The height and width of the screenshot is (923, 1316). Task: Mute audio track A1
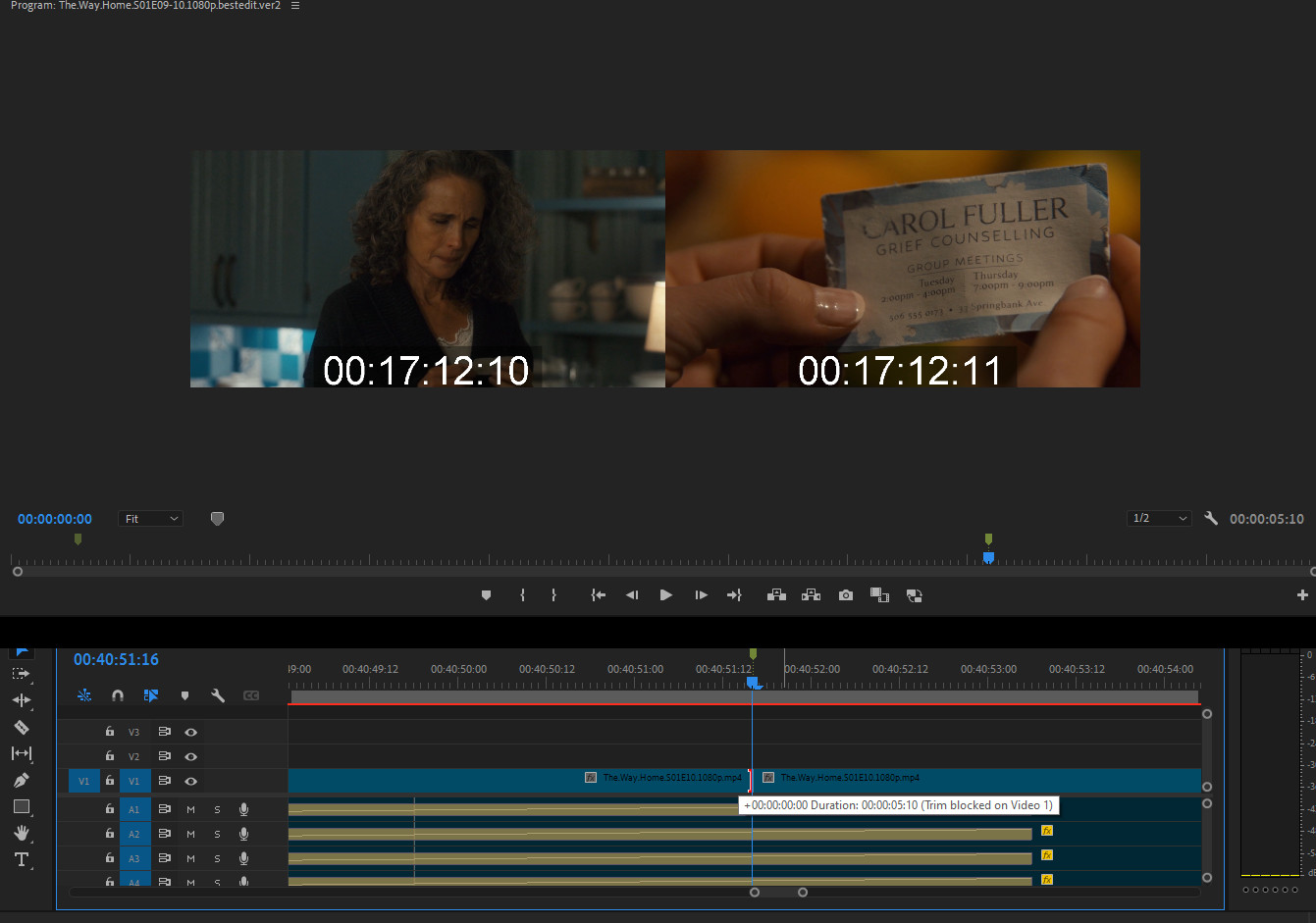pyautogui.click(x=190, y=809)
